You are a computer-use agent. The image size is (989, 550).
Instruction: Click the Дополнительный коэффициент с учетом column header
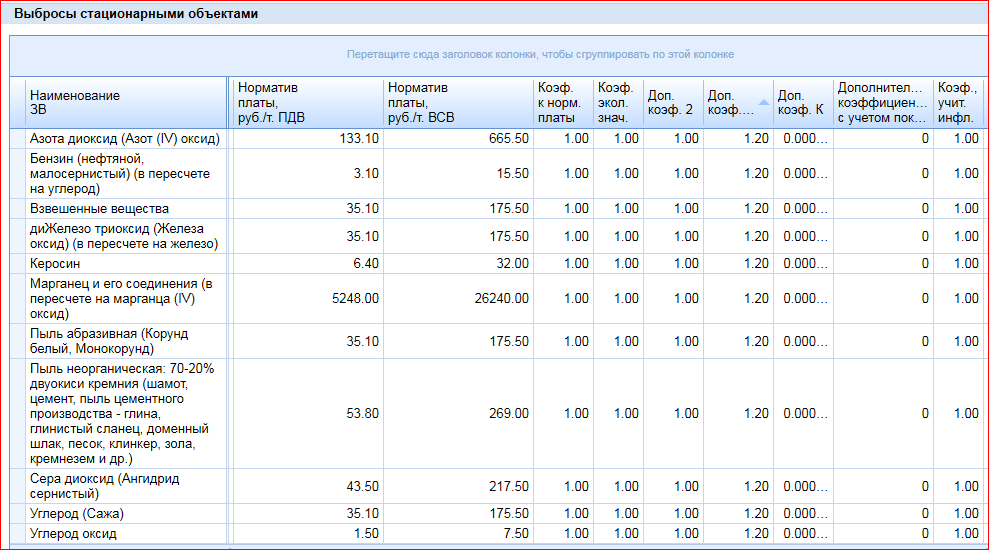pos(883,102)
